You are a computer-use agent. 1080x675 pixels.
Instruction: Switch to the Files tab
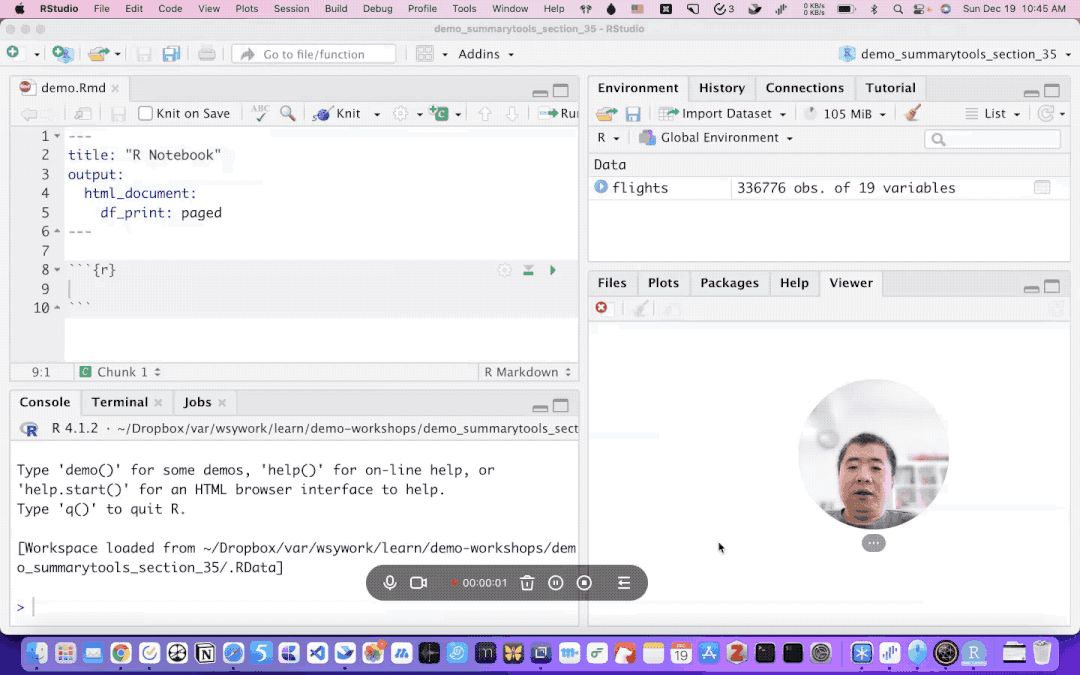tap(612, 283)
